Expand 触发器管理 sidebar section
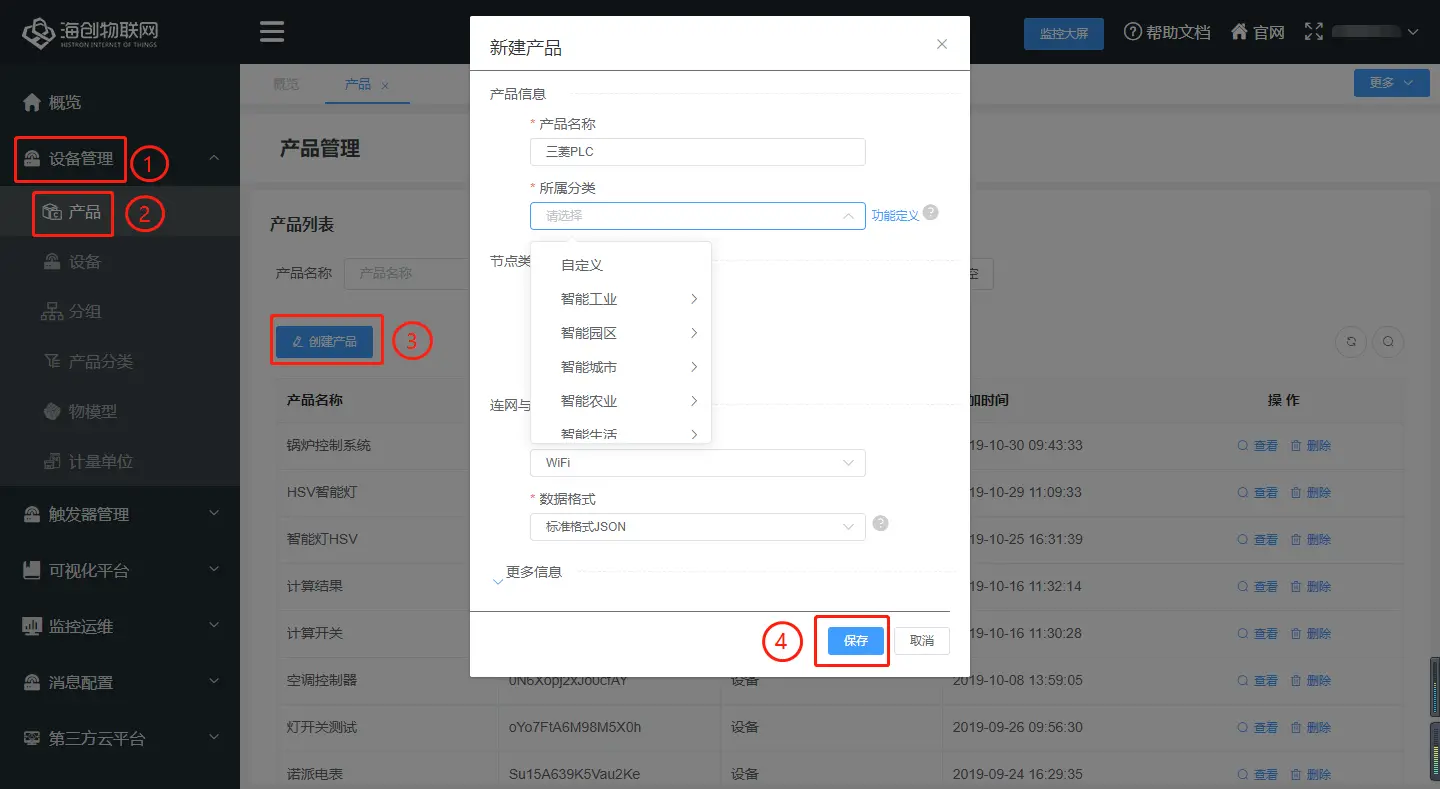This screenshot has height=789, width=1440. [x=120, y=514]
